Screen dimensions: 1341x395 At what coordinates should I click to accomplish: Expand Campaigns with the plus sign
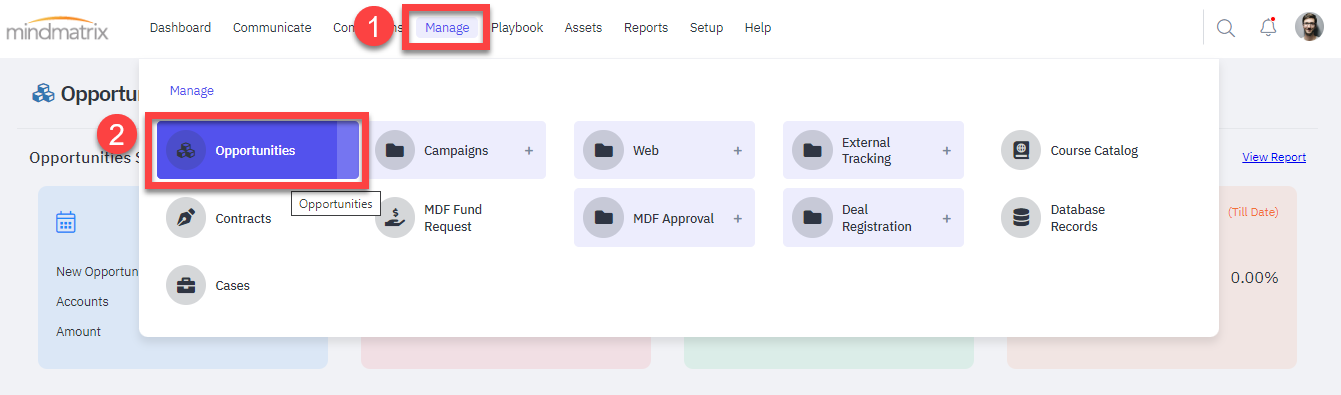[x=529, y=151]
